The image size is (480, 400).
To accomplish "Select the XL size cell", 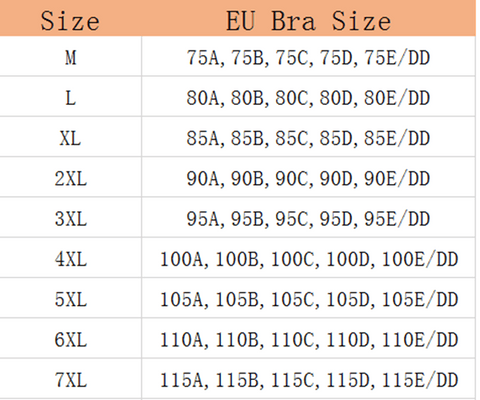I will 70,137.
